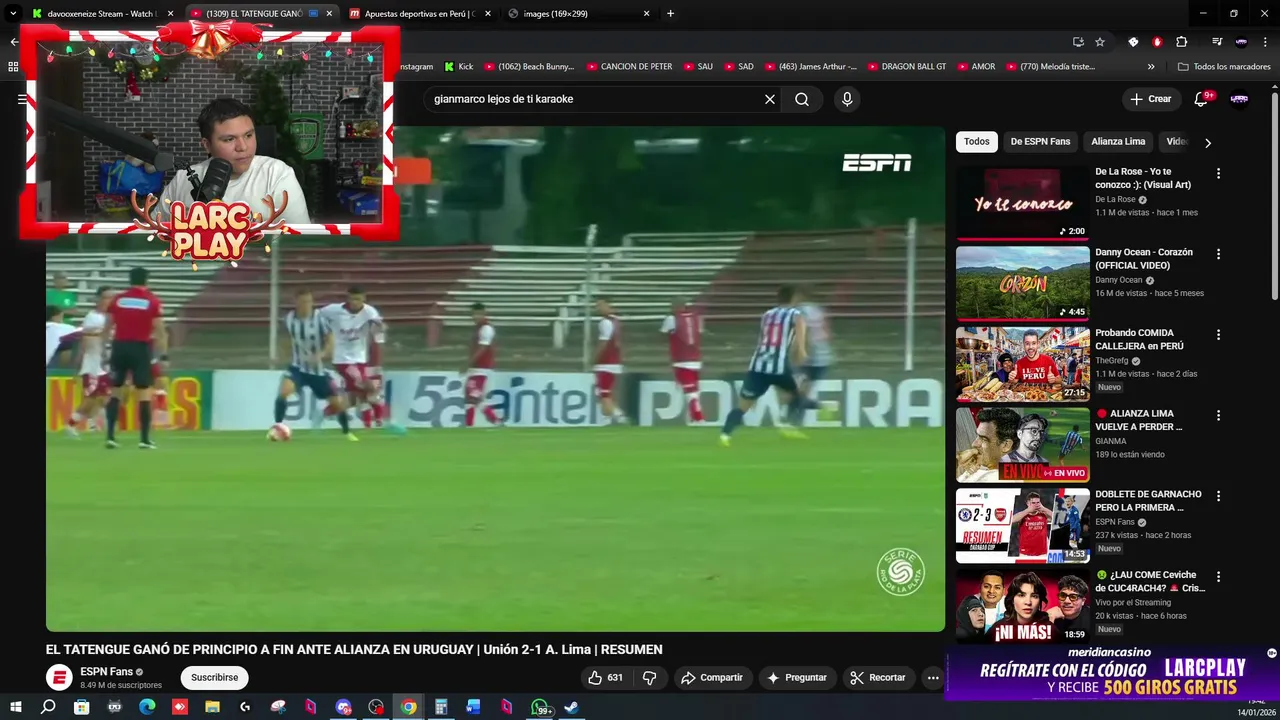Launch Microsoft Edge from the taskbar
The height and width of the screenshot is (720, 1280).
pos(147,707)
